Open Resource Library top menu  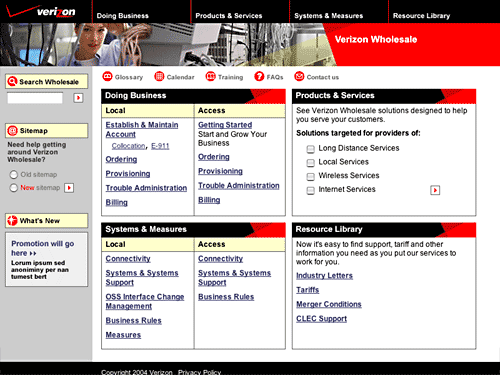[x=421, y=16]
